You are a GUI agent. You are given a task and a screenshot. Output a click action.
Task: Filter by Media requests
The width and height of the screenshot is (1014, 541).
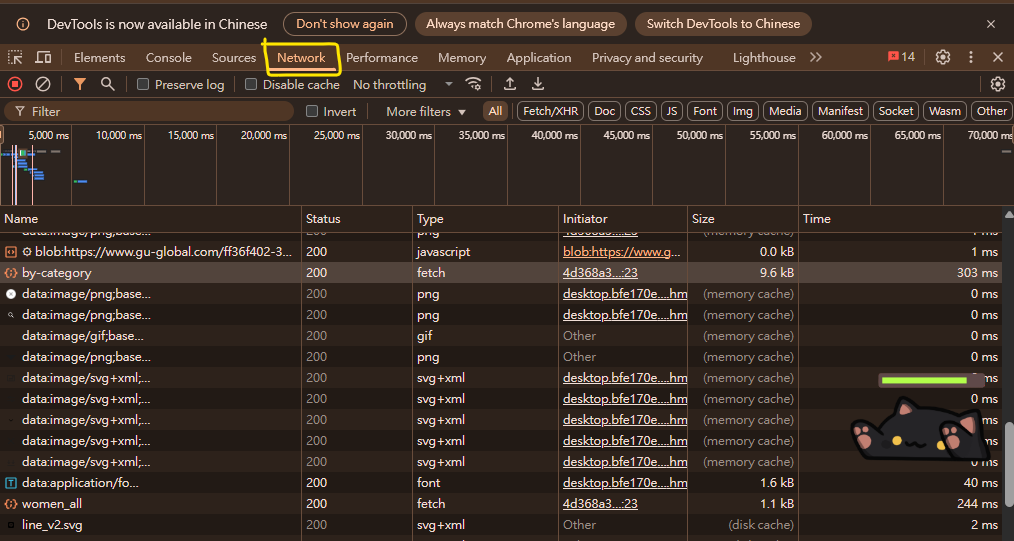click(x=785, y=111)
